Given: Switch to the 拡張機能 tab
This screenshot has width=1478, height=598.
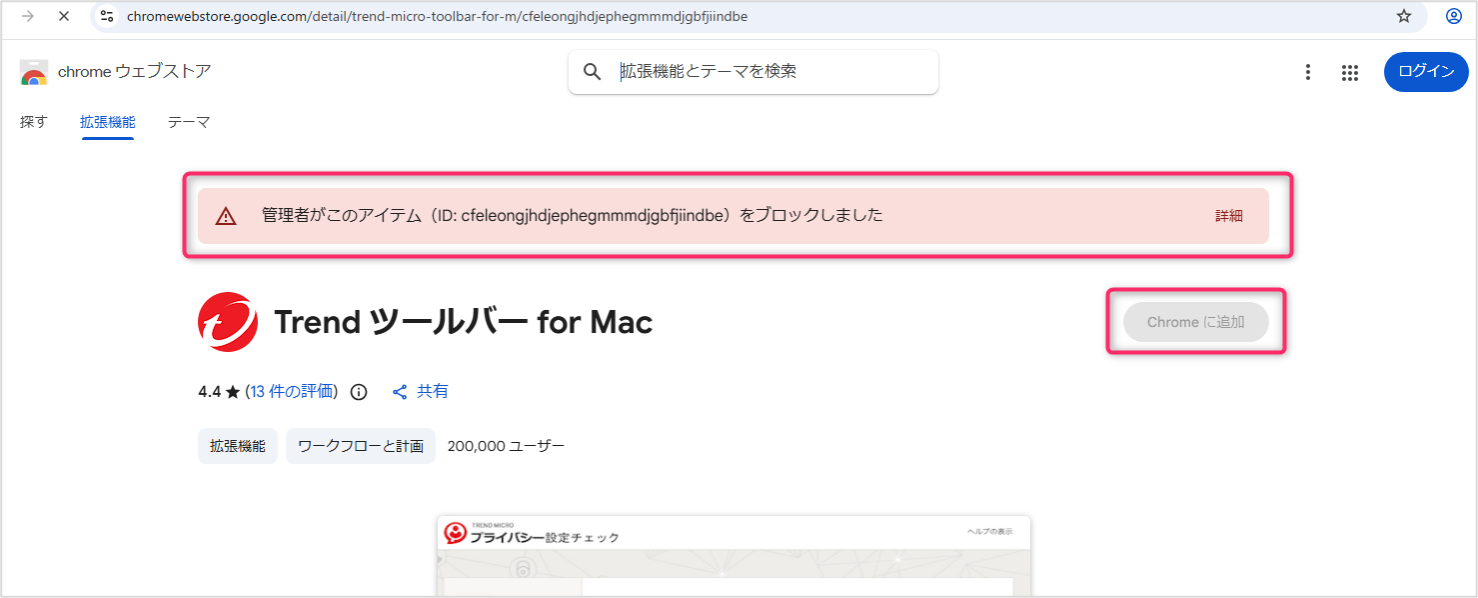Looking at the screenshot, I should (x=108, y=122).
